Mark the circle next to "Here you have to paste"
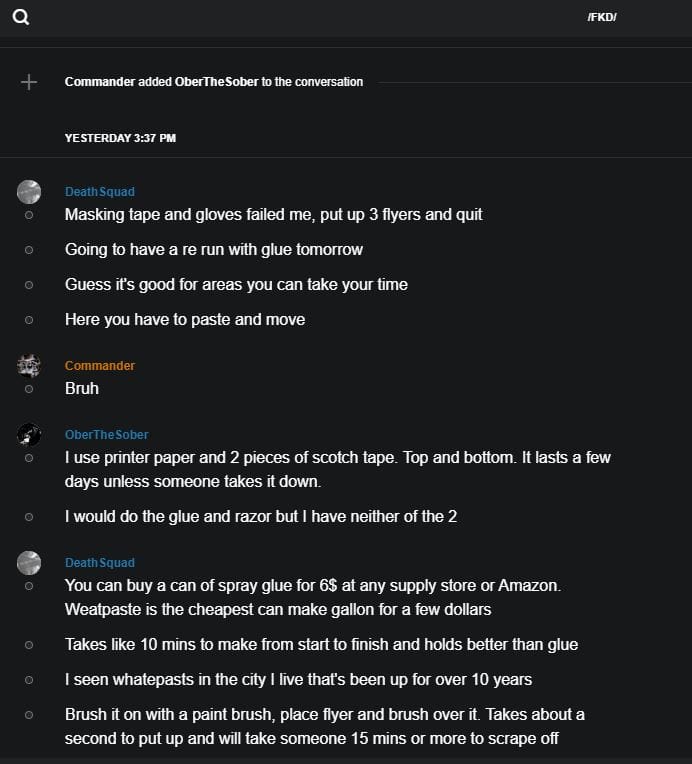Screen dimensions: 692x764 [29, 320]
